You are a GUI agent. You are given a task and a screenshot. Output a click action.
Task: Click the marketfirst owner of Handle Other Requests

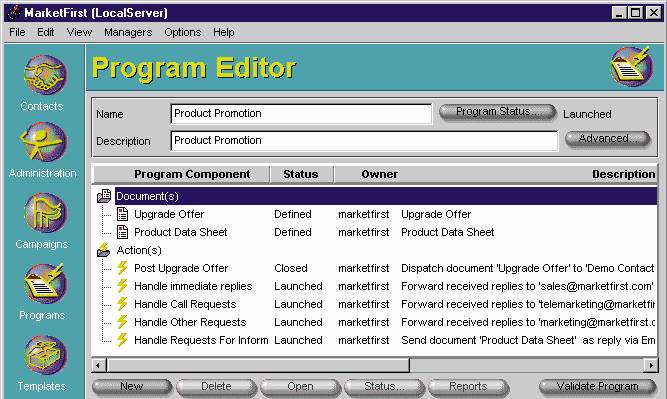tap(363, 322)
